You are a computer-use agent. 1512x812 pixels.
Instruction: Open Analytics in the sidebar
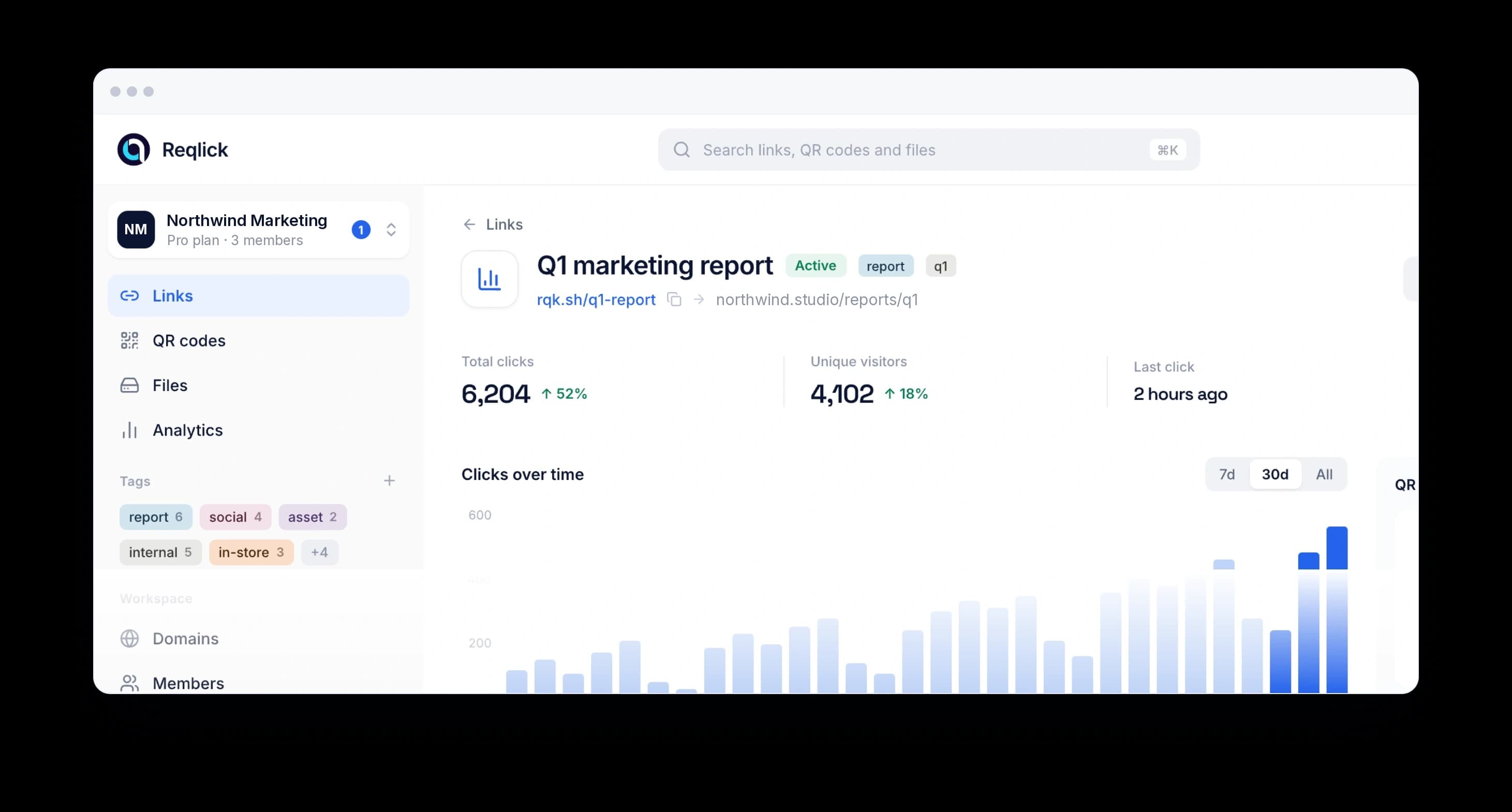pyautogui.click(x=258, y=430)
